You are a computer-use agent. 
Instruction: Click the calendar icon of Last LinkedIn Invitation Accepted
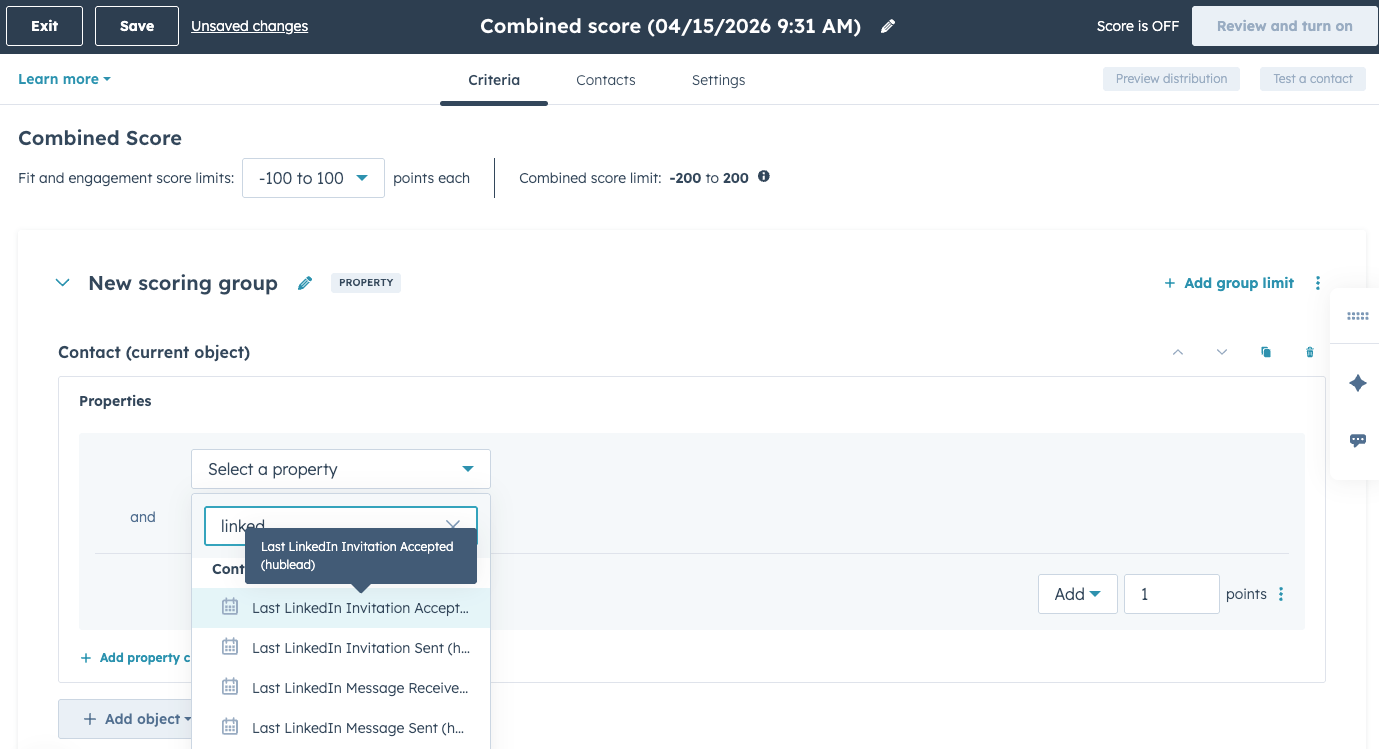click(x=230, y=607)
